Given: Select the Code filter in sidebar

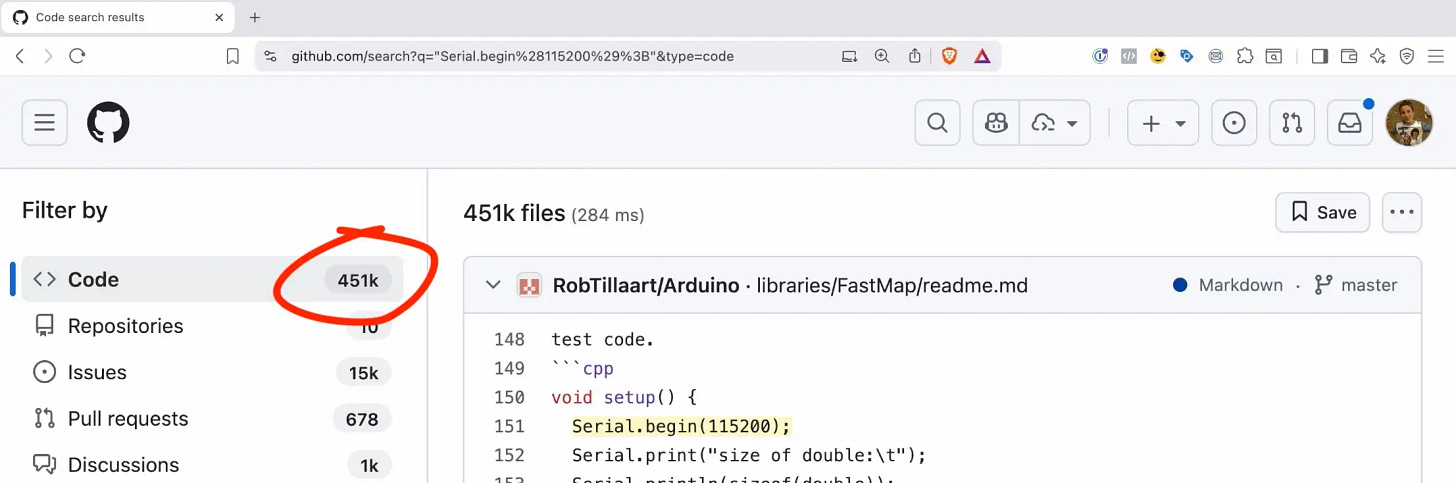Looking at the screenshot, I should point(212,280).
